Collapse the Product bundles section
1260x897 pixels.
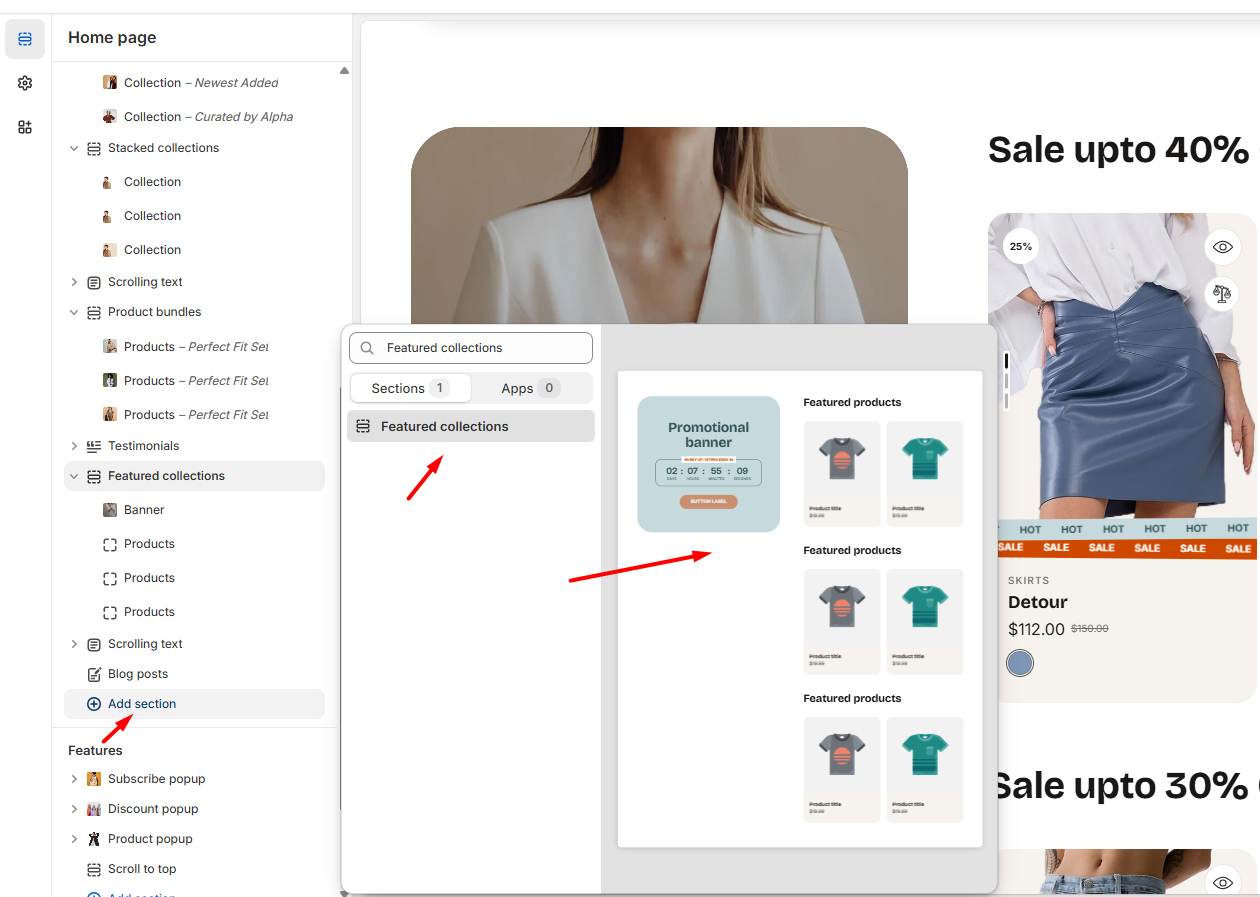pos(74,312)
